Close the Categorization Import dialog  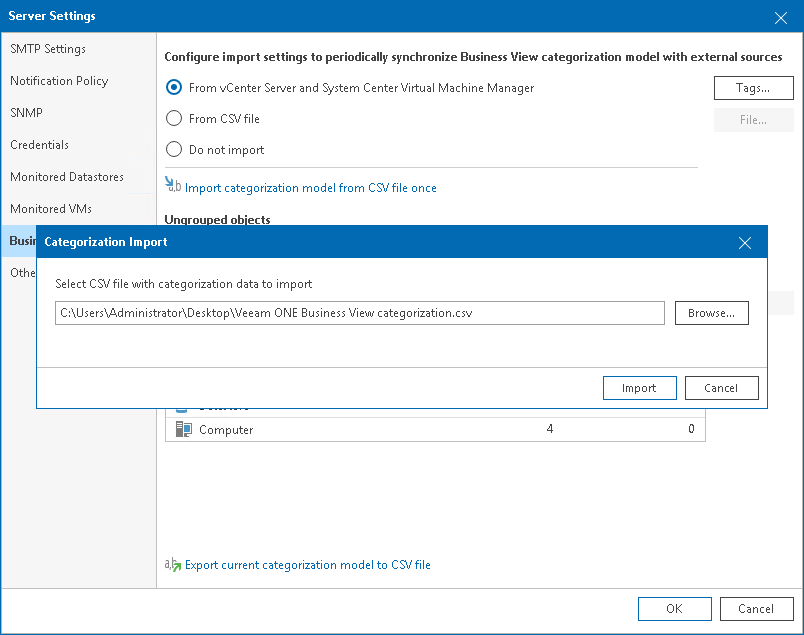tap(744, 242)
